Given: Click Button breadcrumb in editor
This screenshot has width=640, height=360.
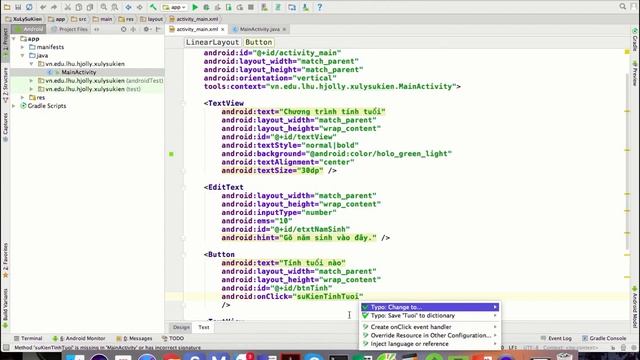Looking at the screenshot, I should point(258,42).
